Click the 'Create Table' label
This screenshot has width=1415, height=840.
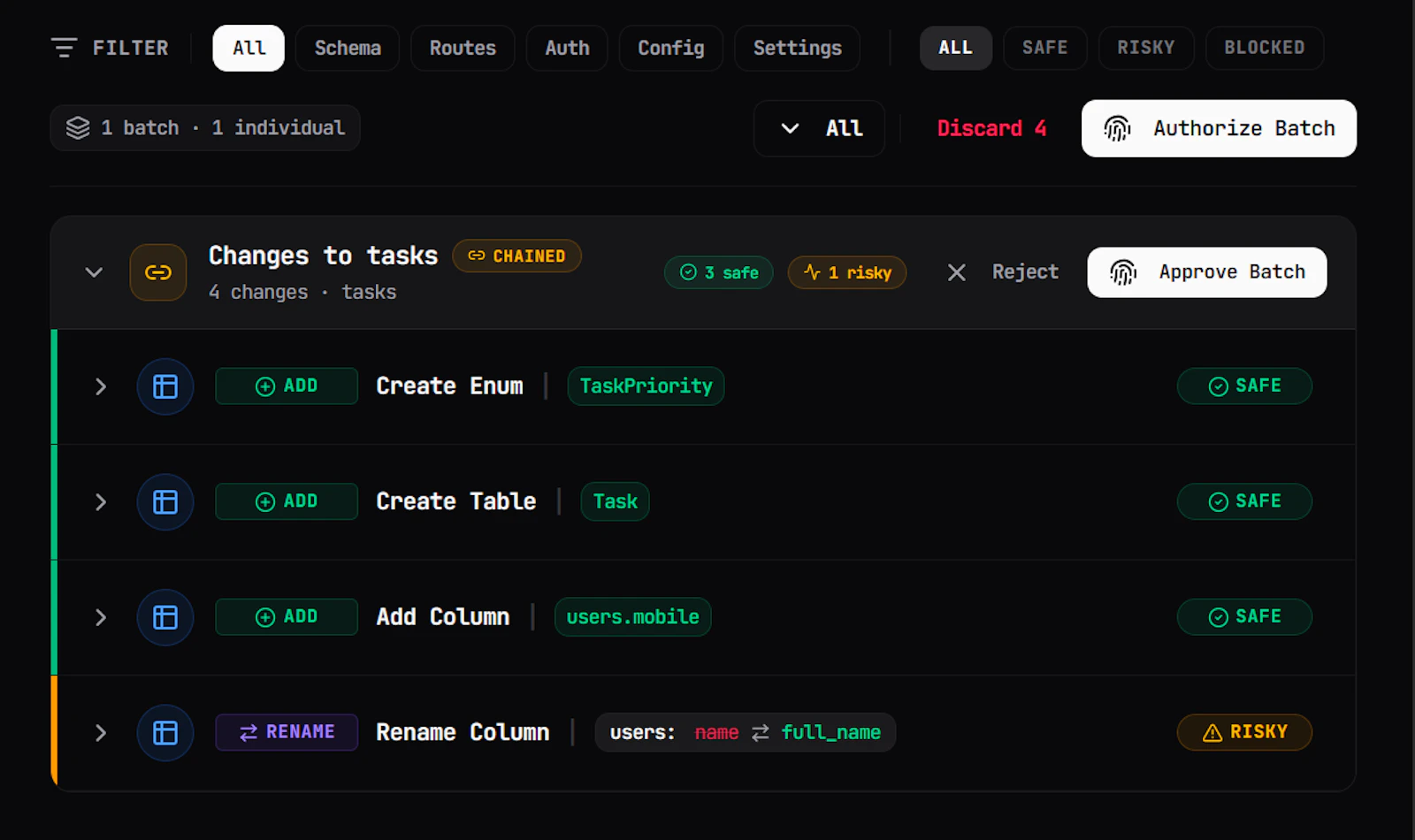click(456, 502)
